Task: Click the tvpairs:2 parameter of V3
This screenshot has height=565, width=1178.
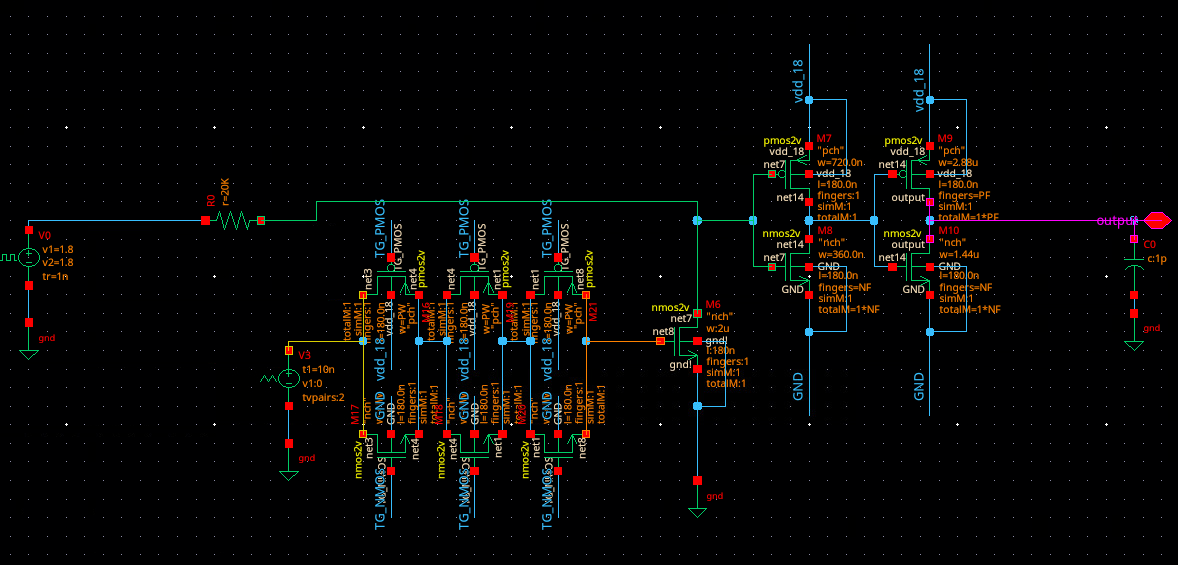Action: pos(322,397)
